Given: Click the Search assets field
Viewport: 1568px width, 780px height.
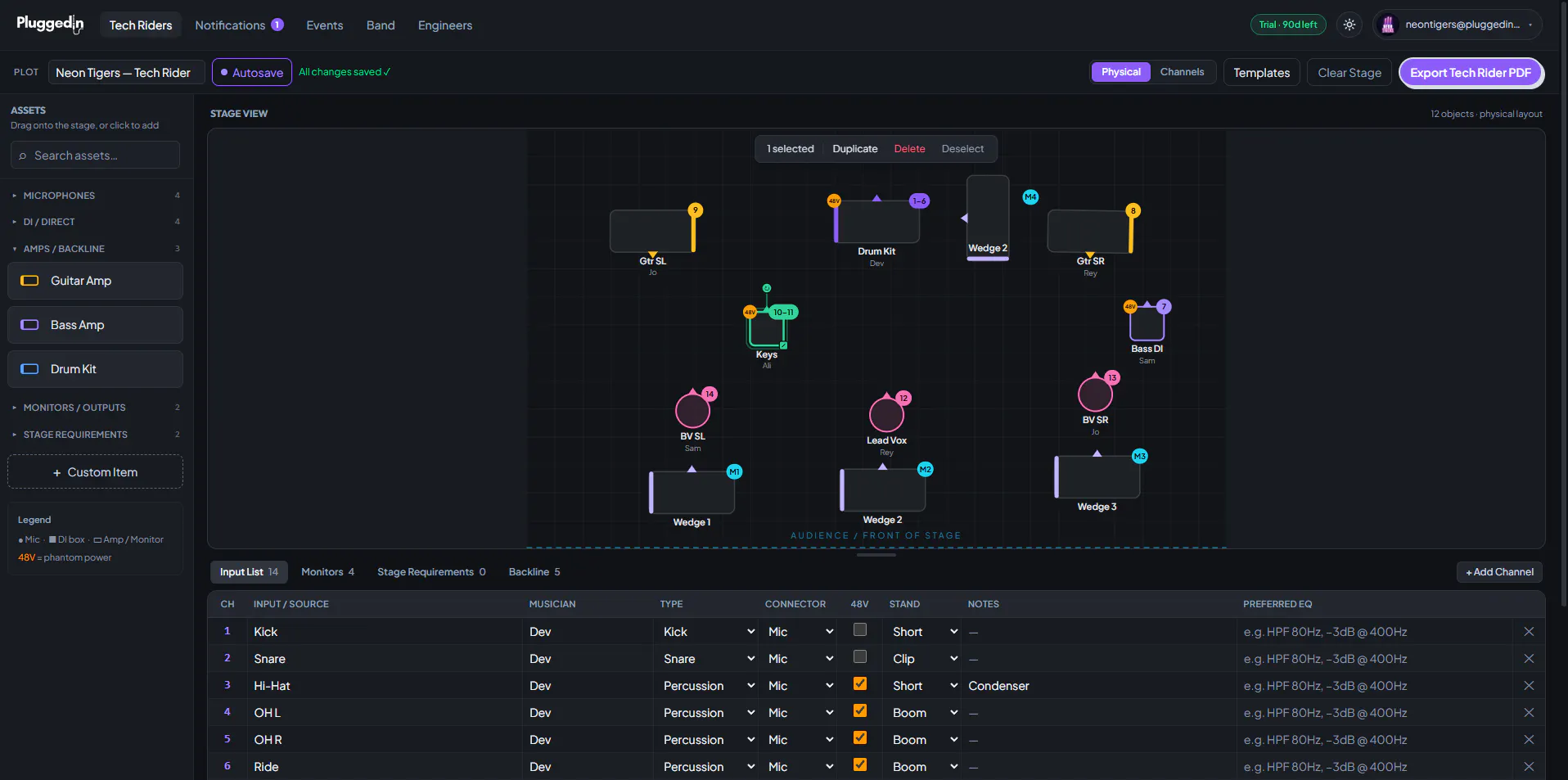Looking at the screenshot, I should click(96, 156).
